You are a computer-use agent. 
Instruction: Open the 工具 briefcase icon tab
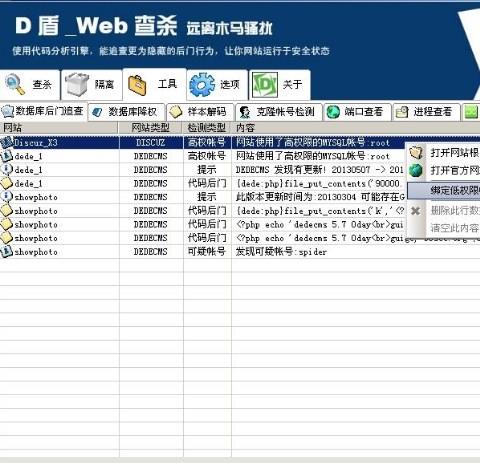coord(137,85)
